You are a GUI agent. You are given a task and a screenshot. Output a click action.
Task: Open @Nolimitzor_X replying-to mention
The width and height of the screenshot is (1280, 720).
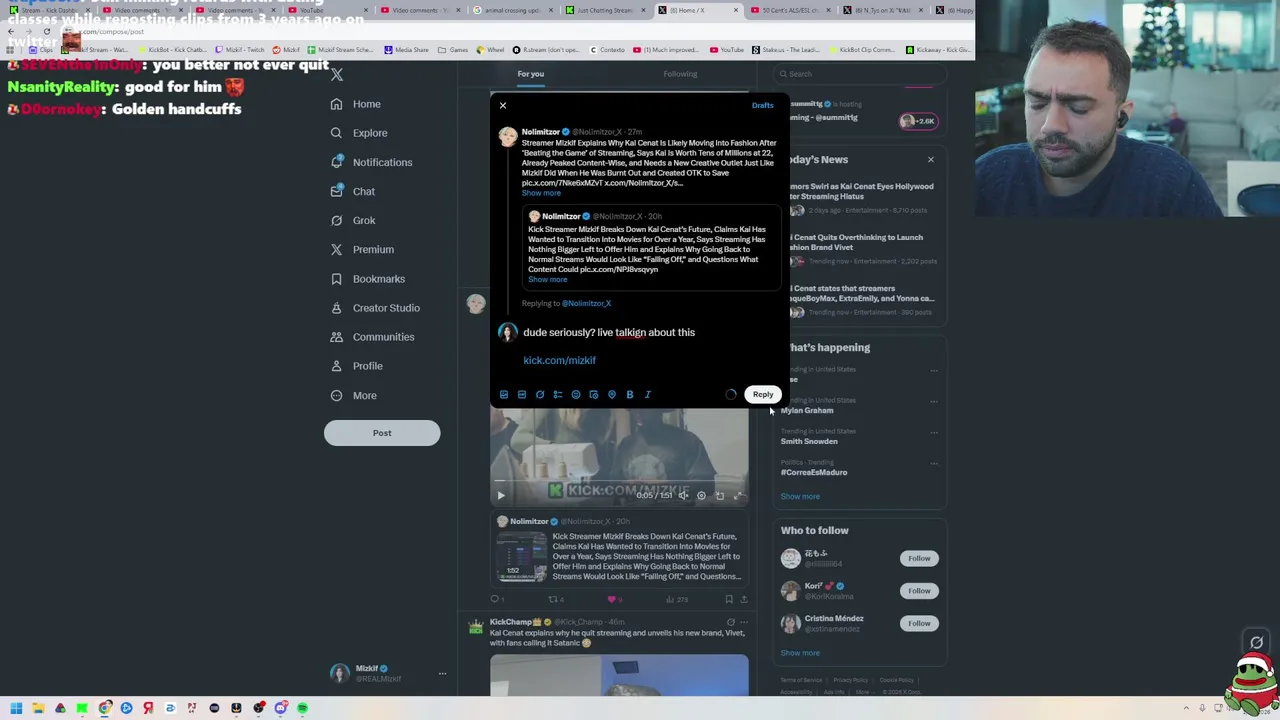586,303
